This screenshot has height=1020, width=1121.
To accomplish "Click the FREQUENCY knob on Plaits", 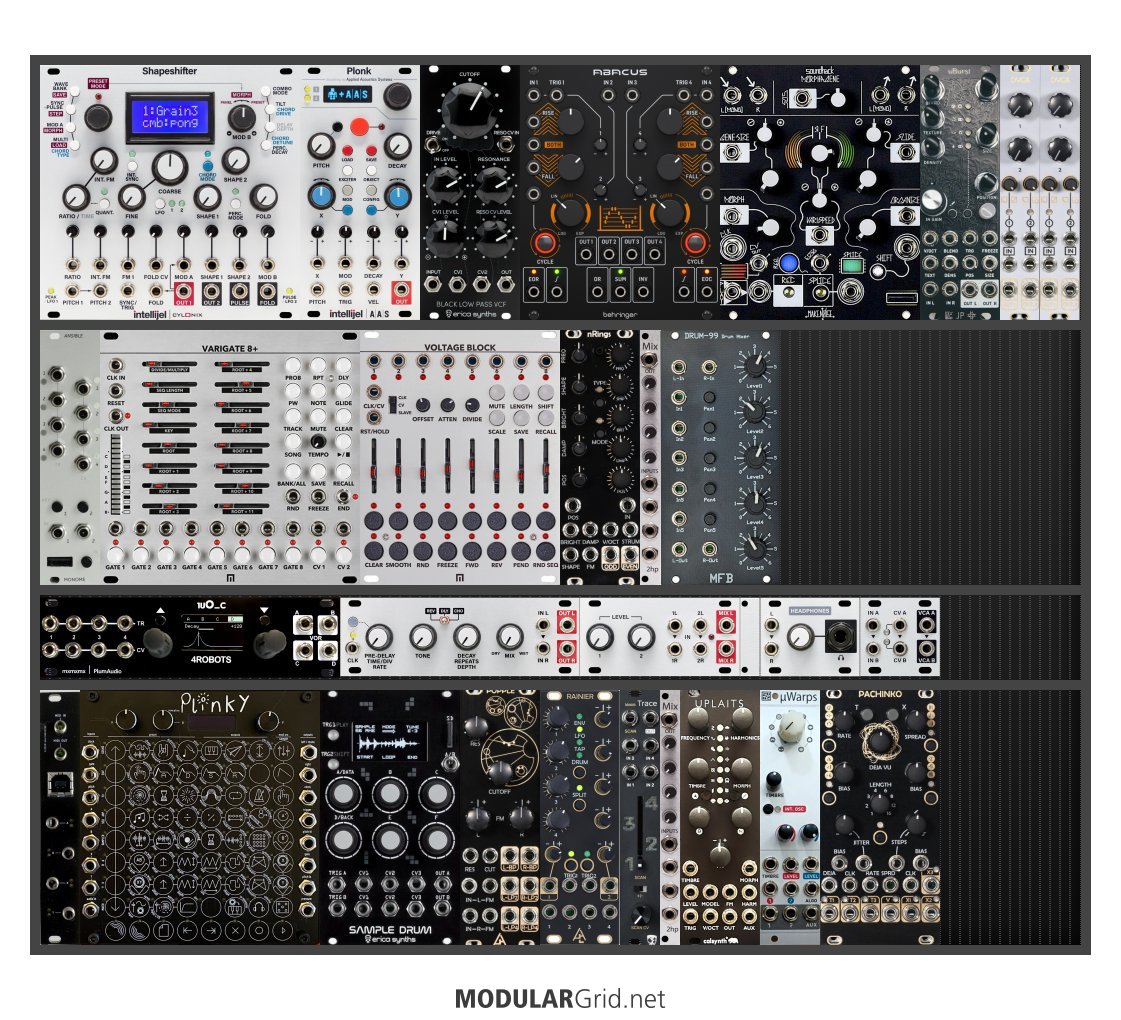I will tap(698, 721).
